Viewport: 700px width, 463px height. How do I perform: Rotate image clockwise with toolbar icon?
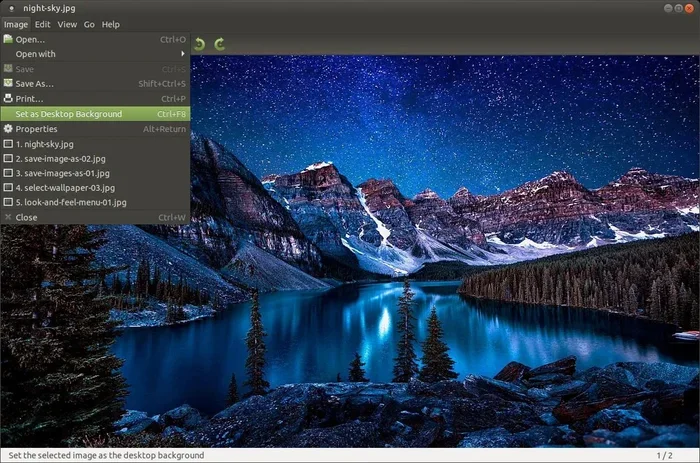click(219, 44)
